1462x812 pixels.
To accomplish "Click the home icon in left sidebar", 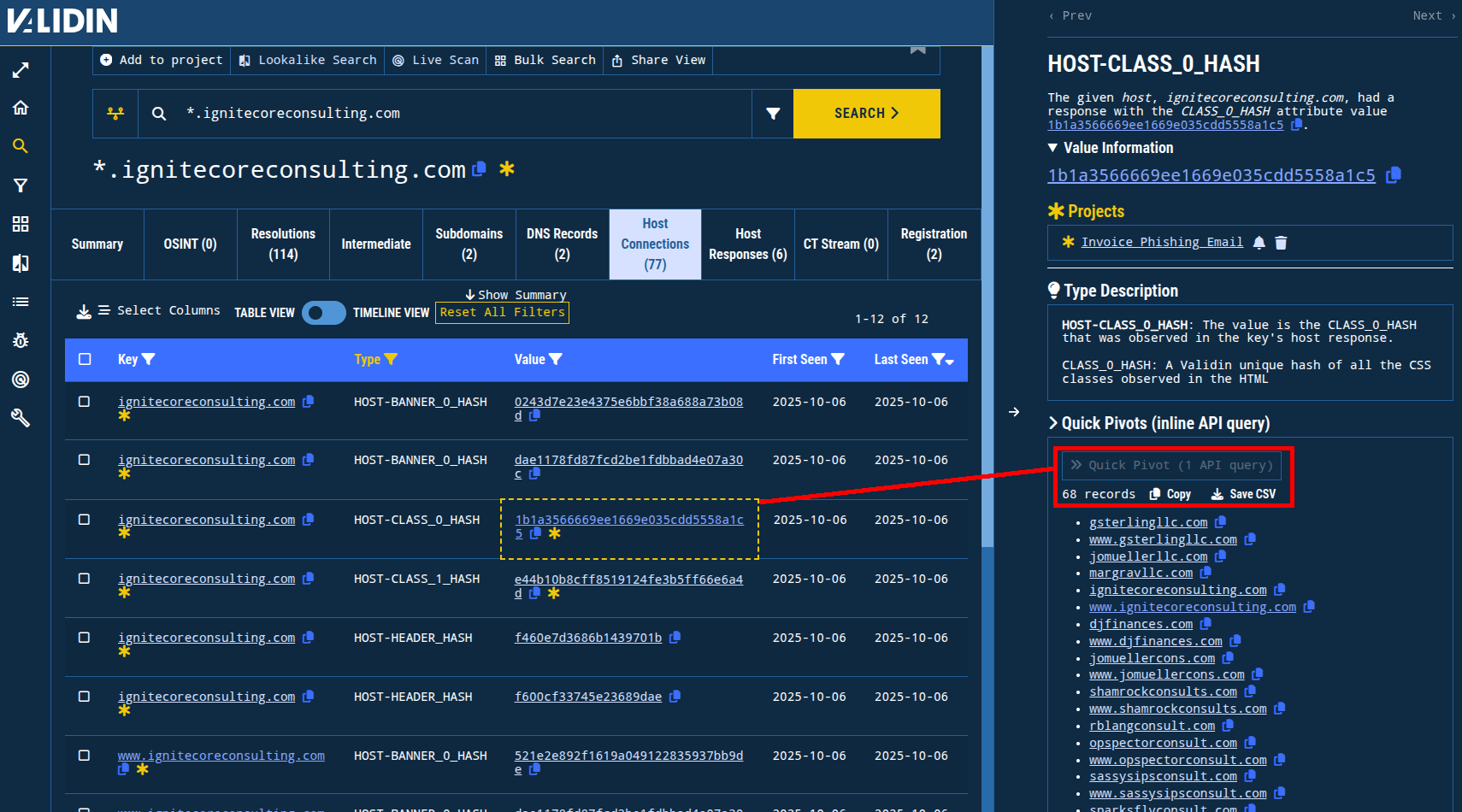I will tap(21, 108).
